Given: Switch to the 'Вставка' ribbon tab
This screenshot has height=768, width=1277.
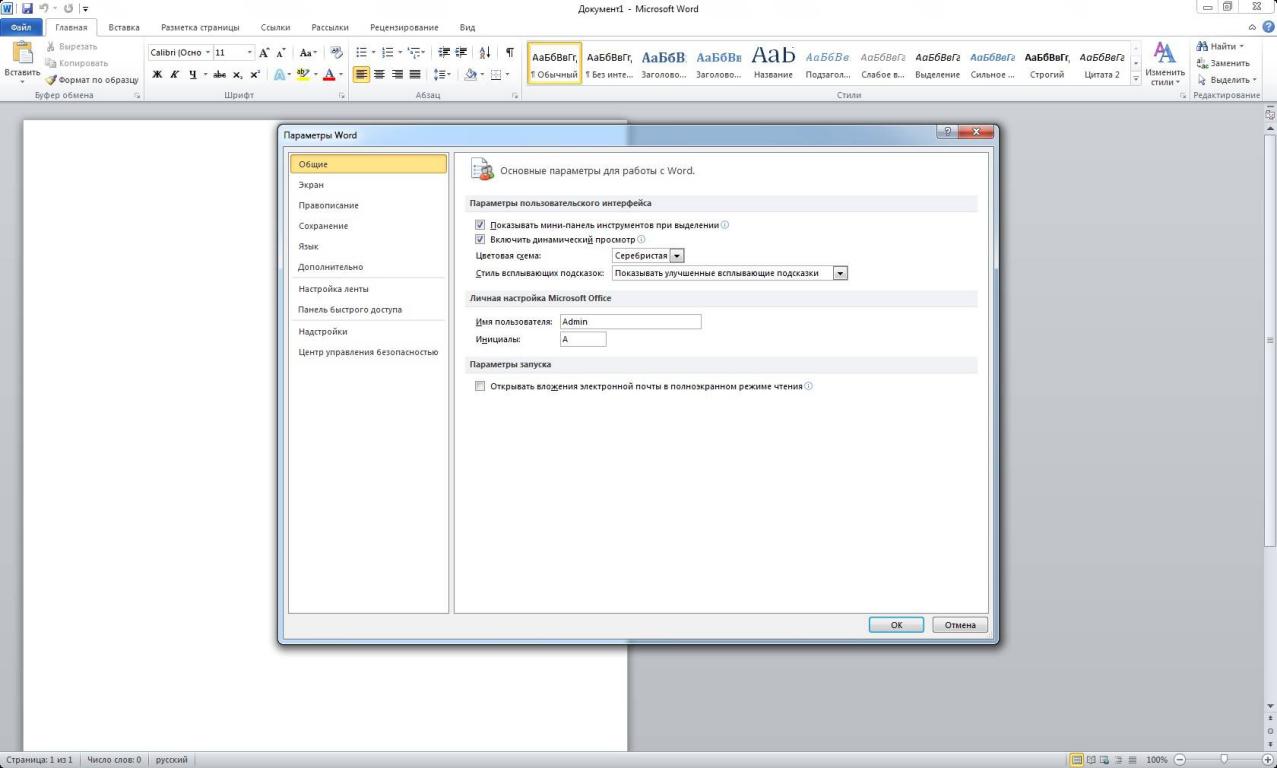Looking at the screenshot, I should click(x=124, y=28).
